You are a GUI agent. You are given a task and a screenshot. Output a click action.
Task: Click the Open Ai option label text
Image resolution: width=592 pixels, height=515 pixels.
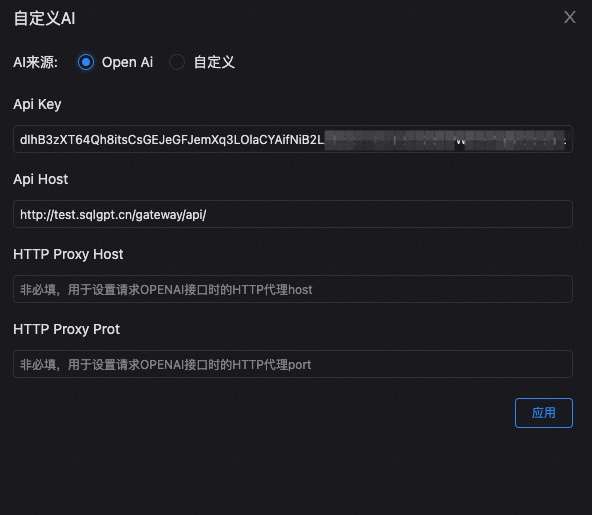tap(127, 62)
